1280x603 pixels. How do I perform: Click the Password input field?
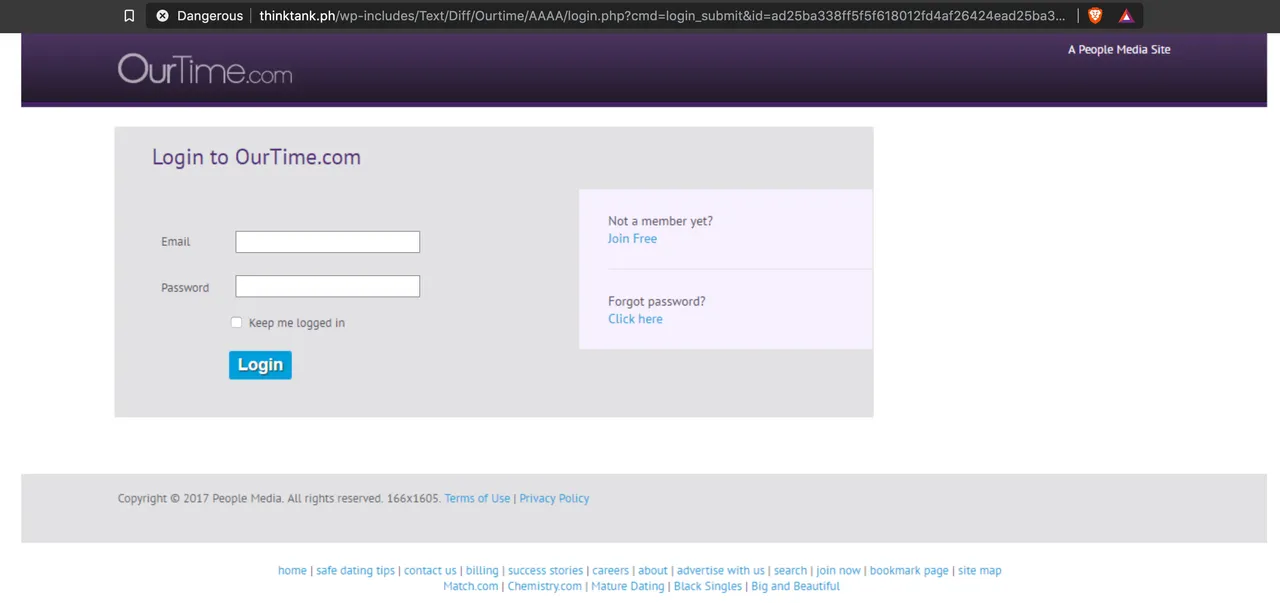click(328, 287)
